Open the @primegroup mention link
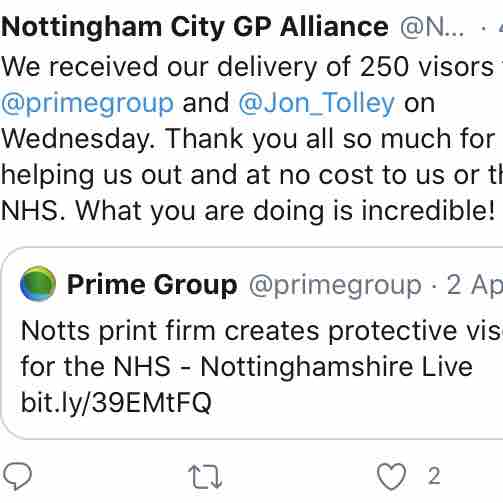This screenshot has width=503, height=503. tap(87, 104)
